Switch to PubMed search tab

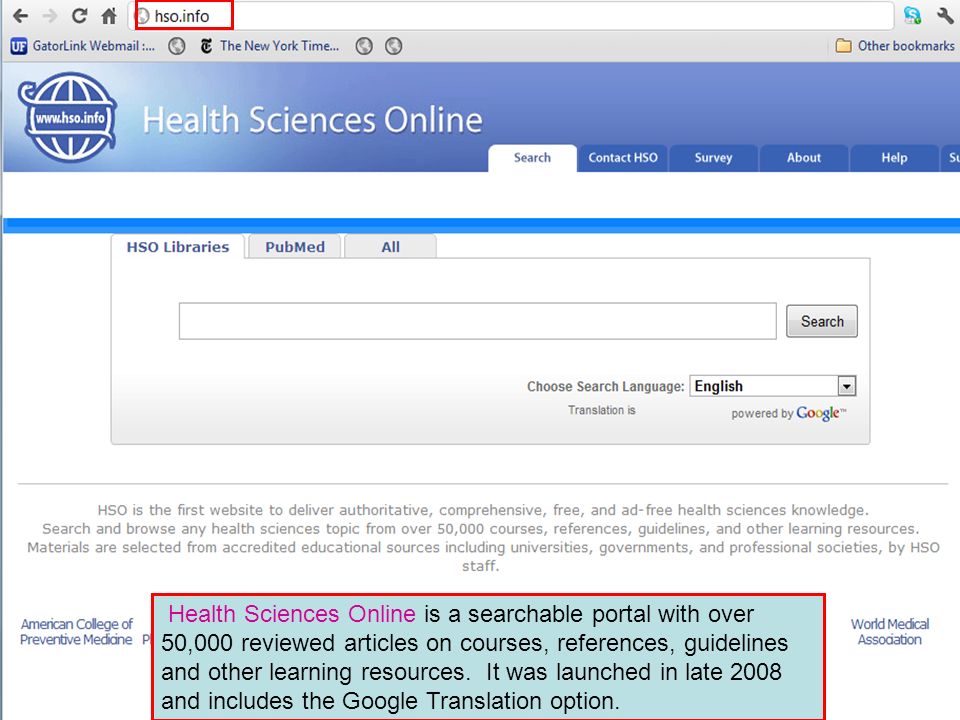coord(294,247)
